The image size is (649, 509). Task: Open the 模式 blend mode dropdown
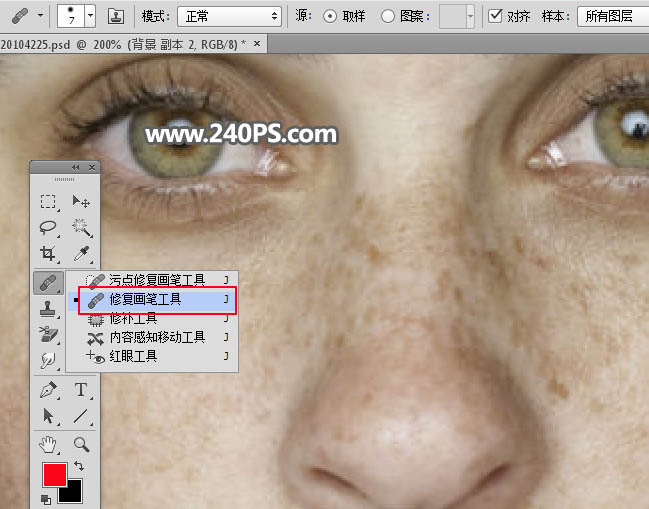pos(229,17)
